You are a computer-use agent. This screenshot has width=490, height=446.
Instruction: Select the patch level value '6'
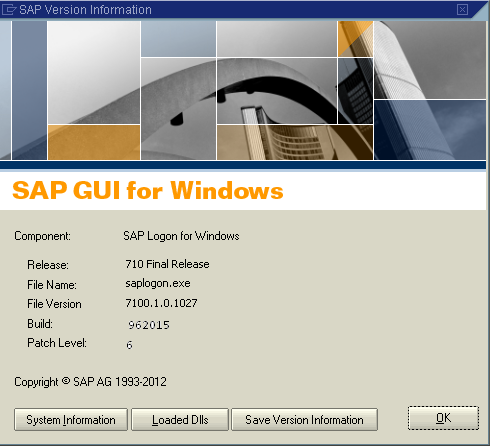(129, 345)
